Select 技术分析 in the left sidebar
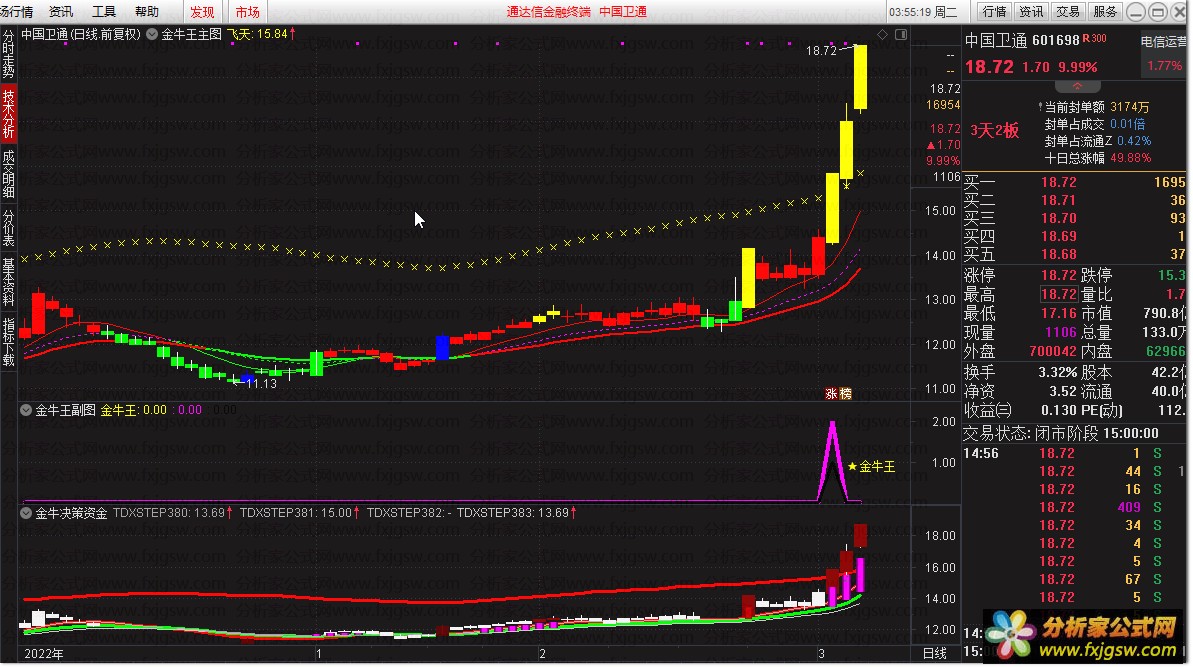This screenshot has height=667, width=1193. (8, 113)
